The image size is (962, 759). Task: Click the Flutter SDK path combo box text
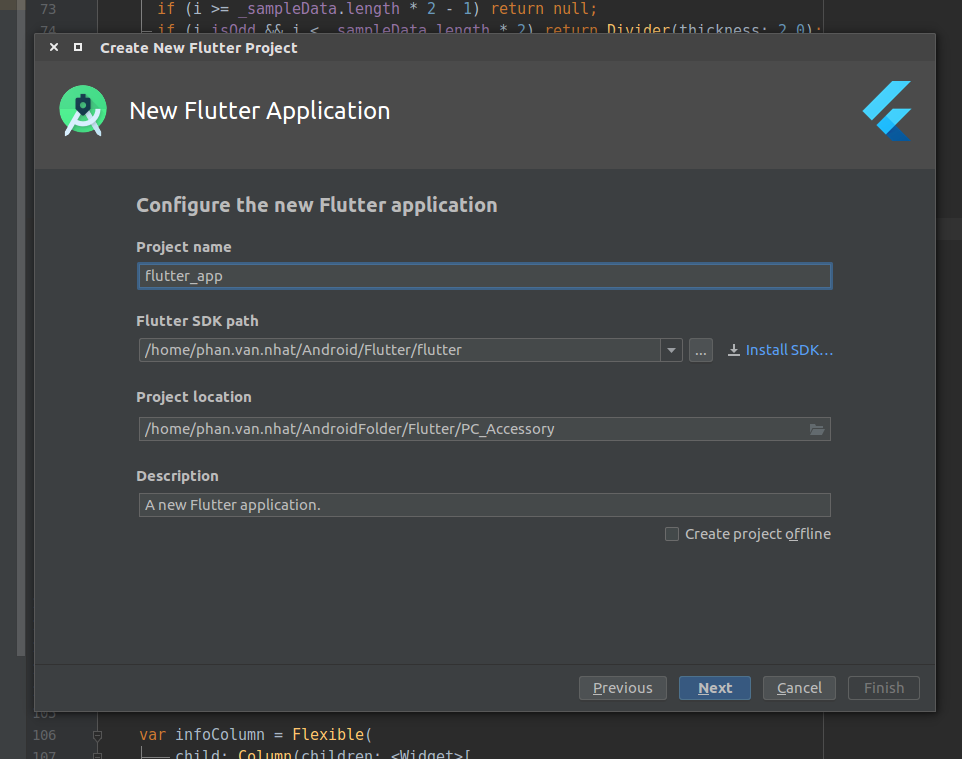click(x=400, y=350)
